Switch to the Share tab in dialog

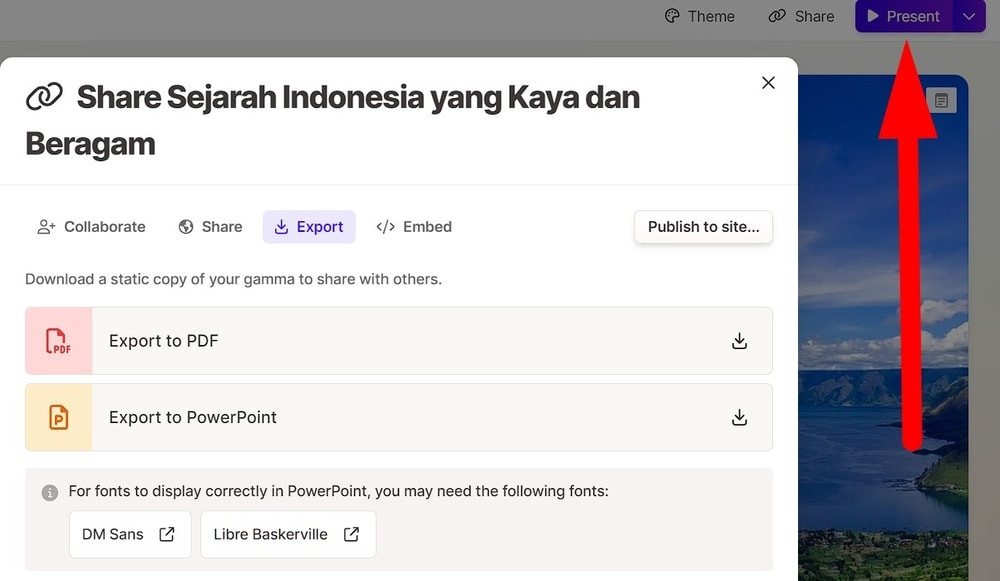pyautogui.click(x=210, y=227)
